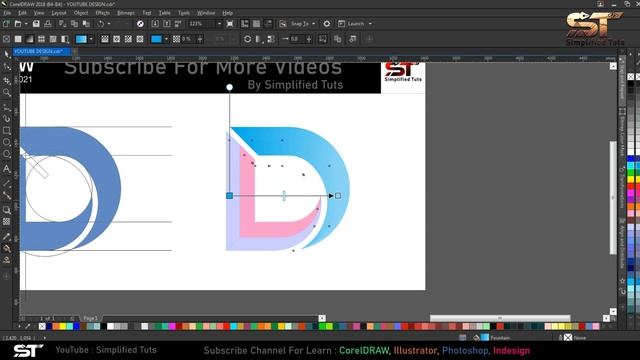Click the New document icon
This screenshot has width=640, height=360.
tap(6, 24)
